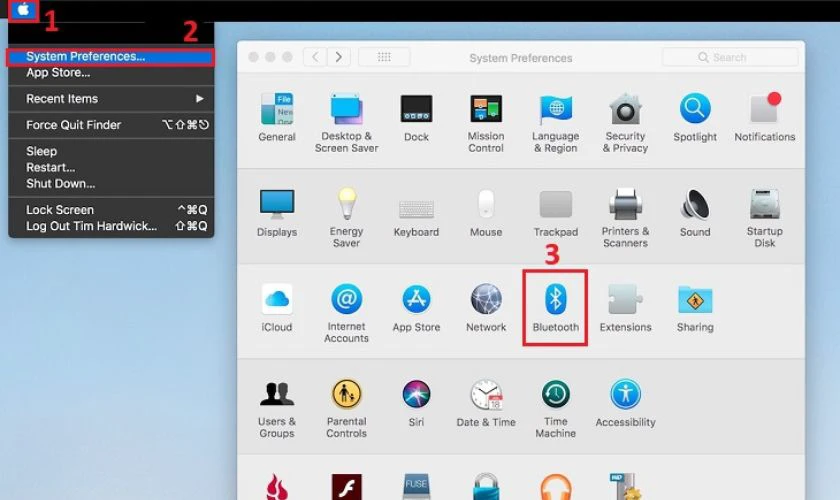Image resolution: width=840 pixels, height=500 pixels.
Task: Click the System Preferences search field
Action: coord(730,57)
